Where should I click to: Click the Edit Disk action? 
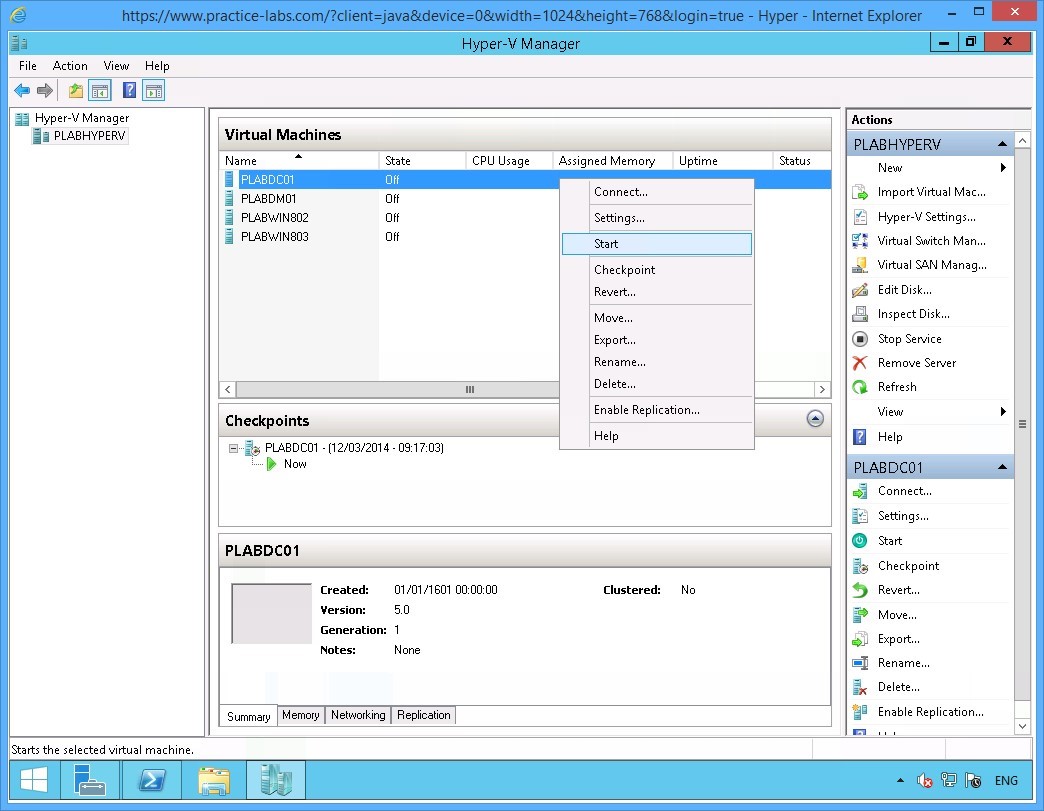tap(904, 289)
